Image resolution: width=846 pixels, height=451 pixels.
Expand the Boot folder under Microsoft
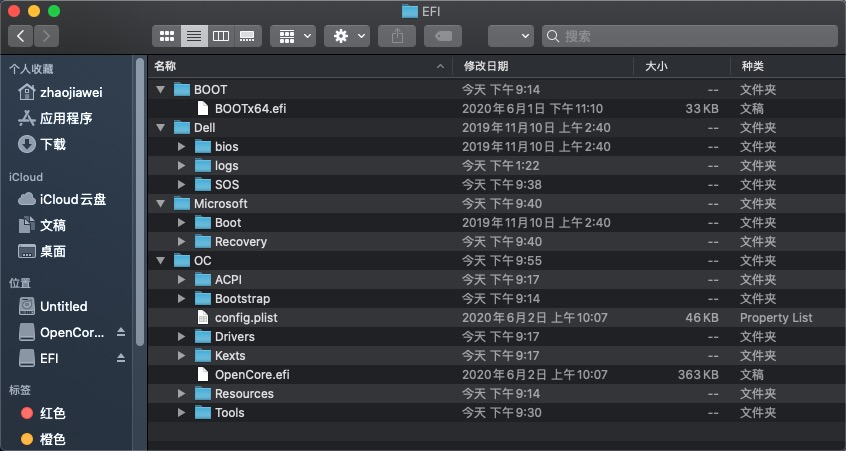pos(181,222)
